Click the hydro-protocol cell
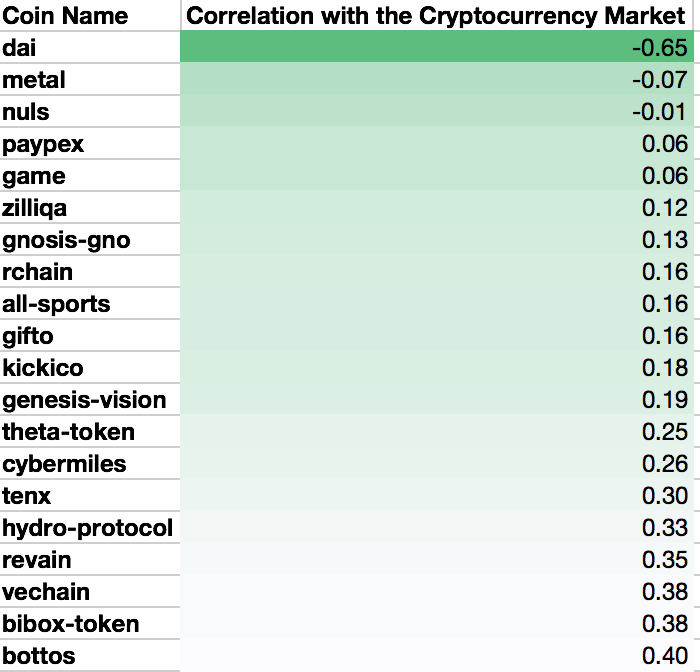 [88, 528]
